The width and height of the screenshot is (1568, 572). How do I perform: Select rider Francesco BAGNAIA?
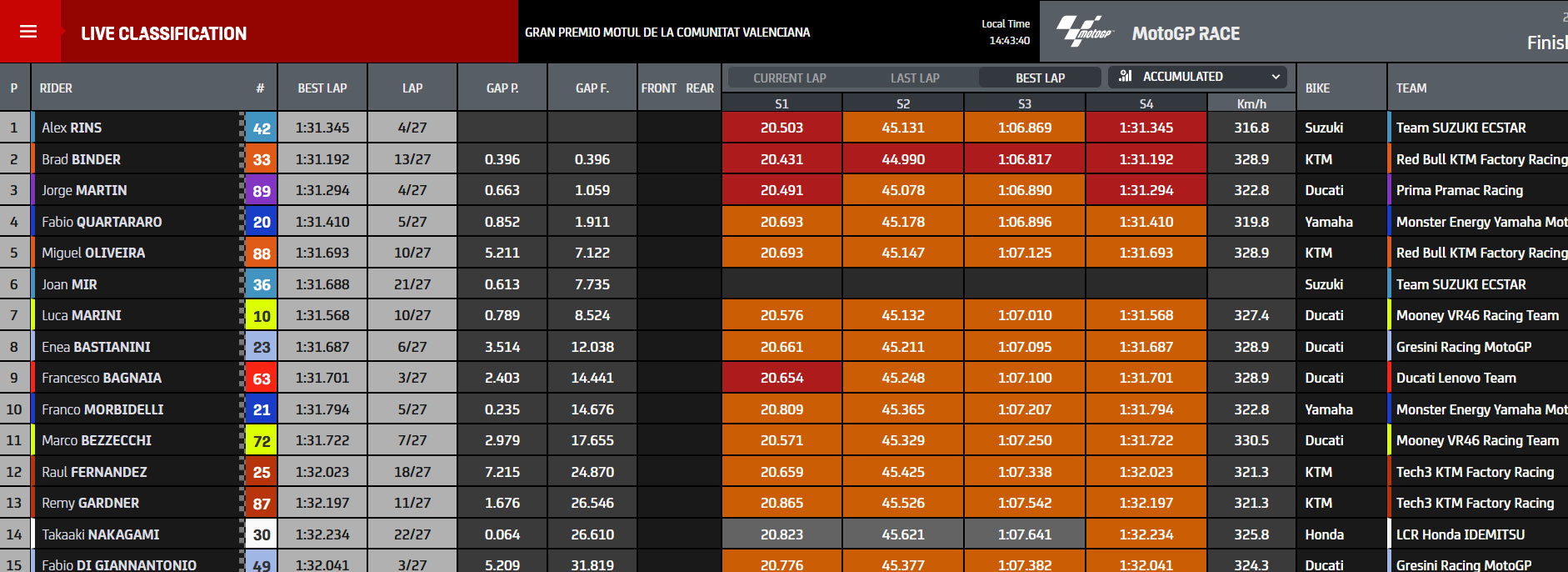pyautogui.click(x=102, y=378)
